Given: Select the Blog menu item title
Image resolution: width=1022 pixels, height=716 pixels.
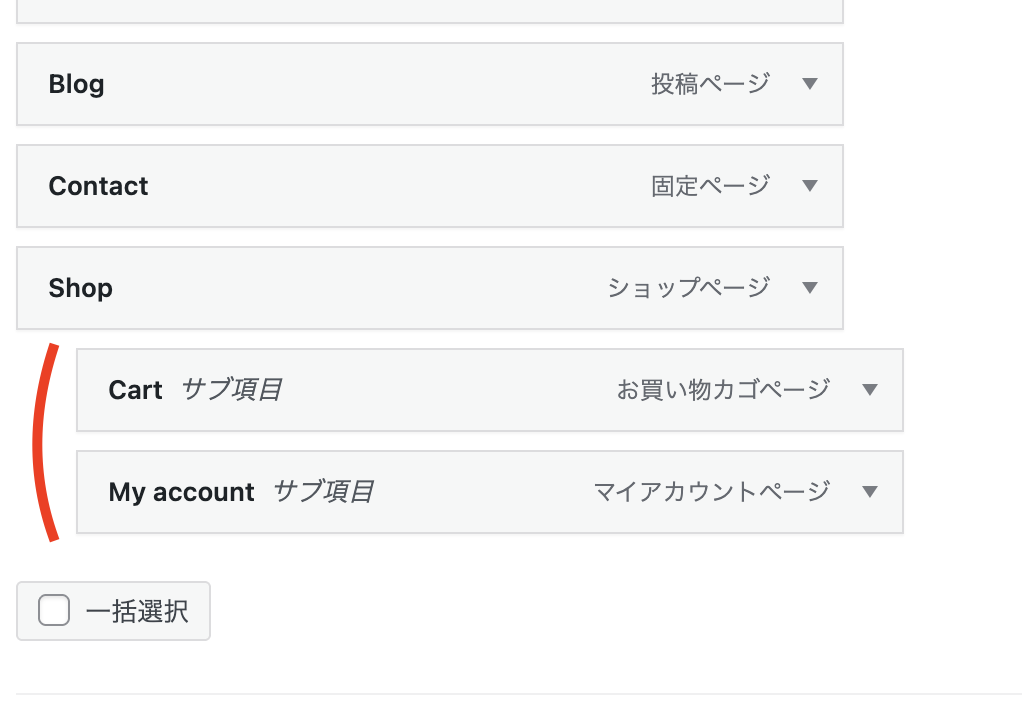Looking at the screenshot, I should tap(76, 84).
